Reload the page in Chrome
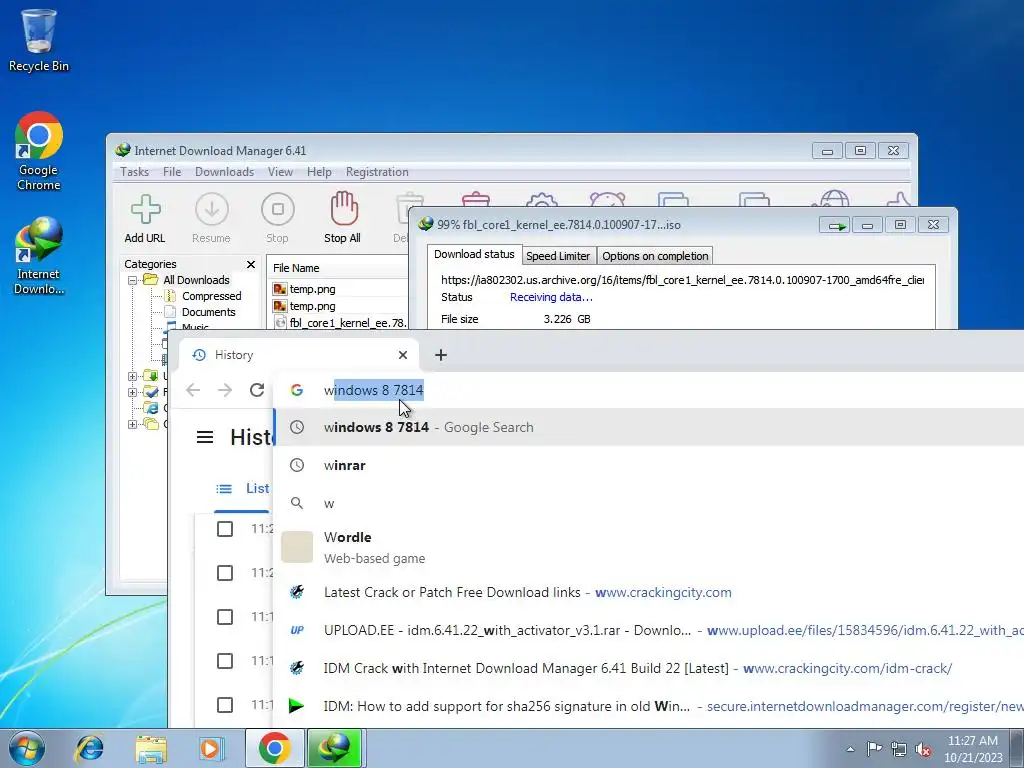Viewport: 1024px width, 768px height. click(x=257, y=390)
